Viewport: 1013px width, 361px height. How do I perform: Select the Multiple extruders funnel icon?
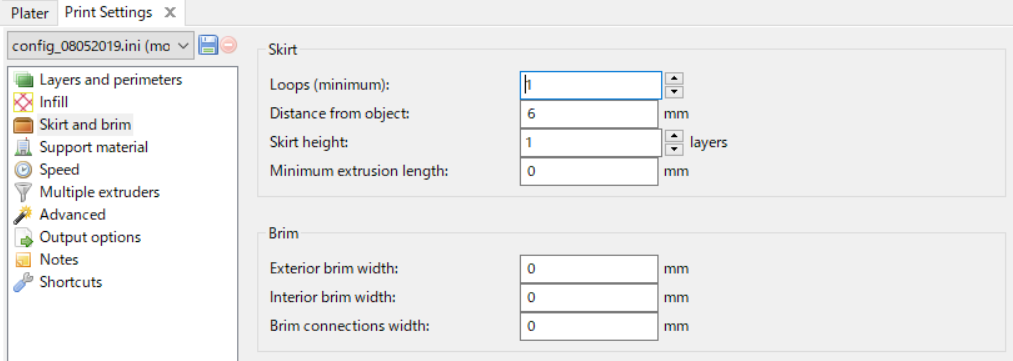pos(23,192)
